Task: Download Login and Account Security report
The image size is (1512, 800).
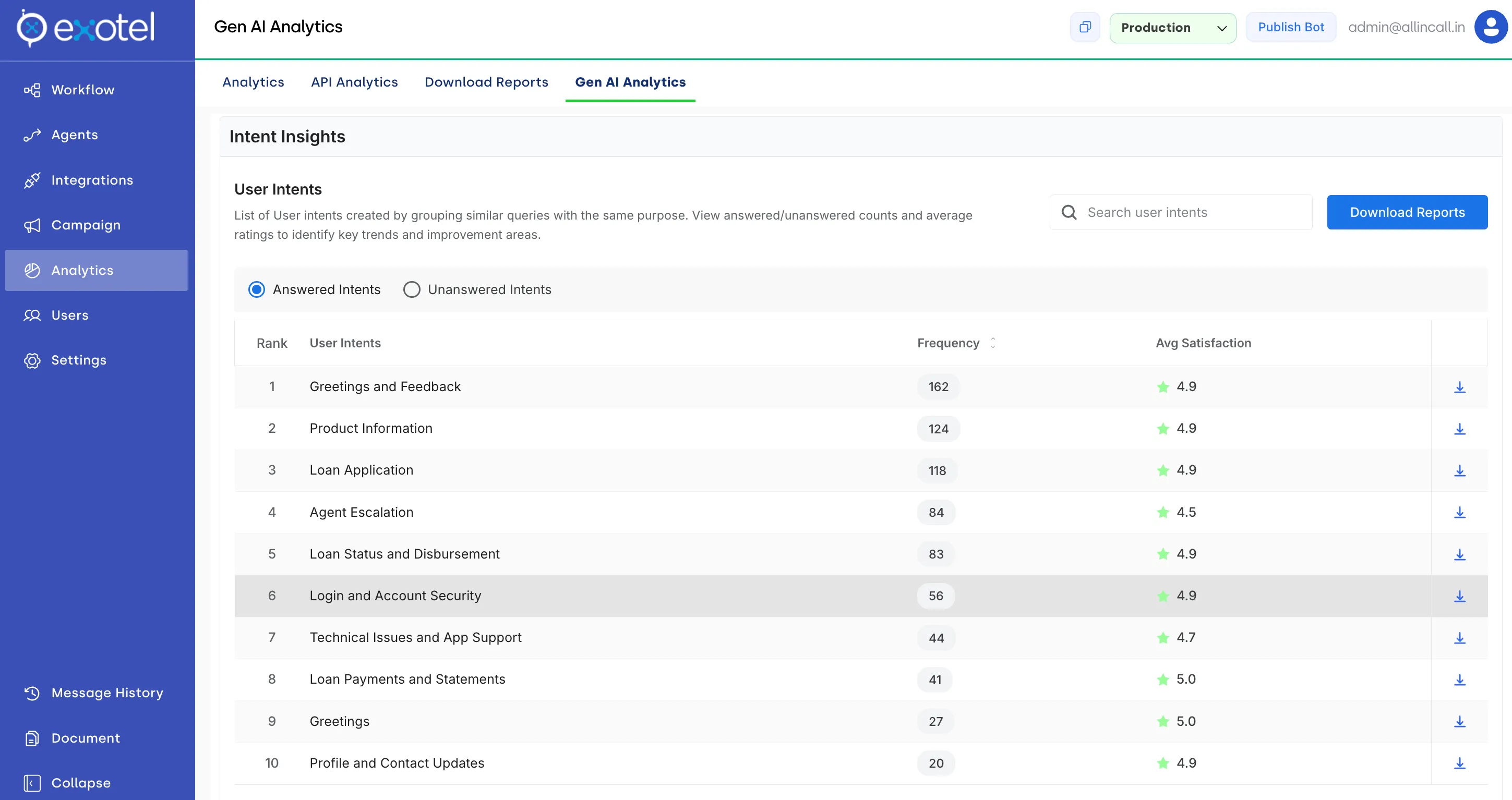Action: 1460,596
